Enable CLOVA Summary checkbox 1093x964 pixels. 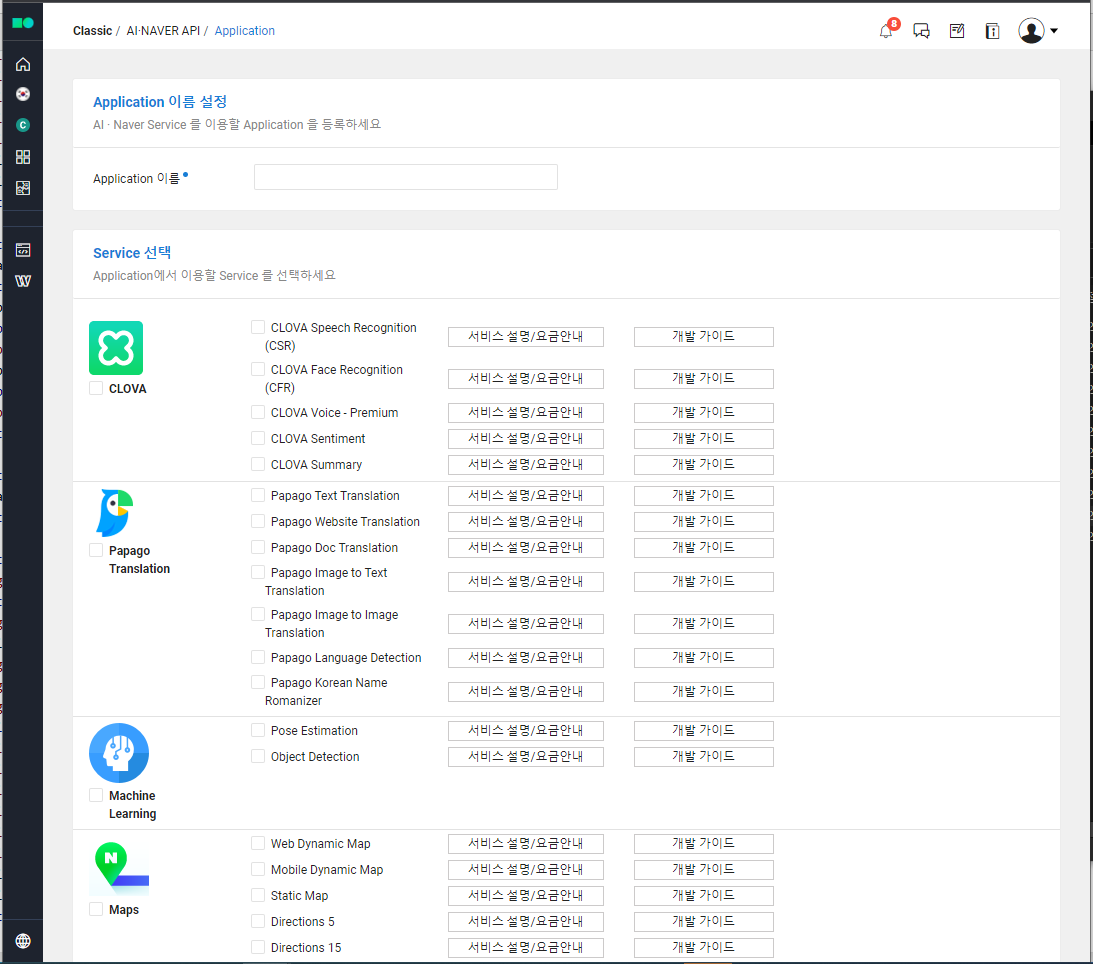pyautogui.click(x=258, y=464)
